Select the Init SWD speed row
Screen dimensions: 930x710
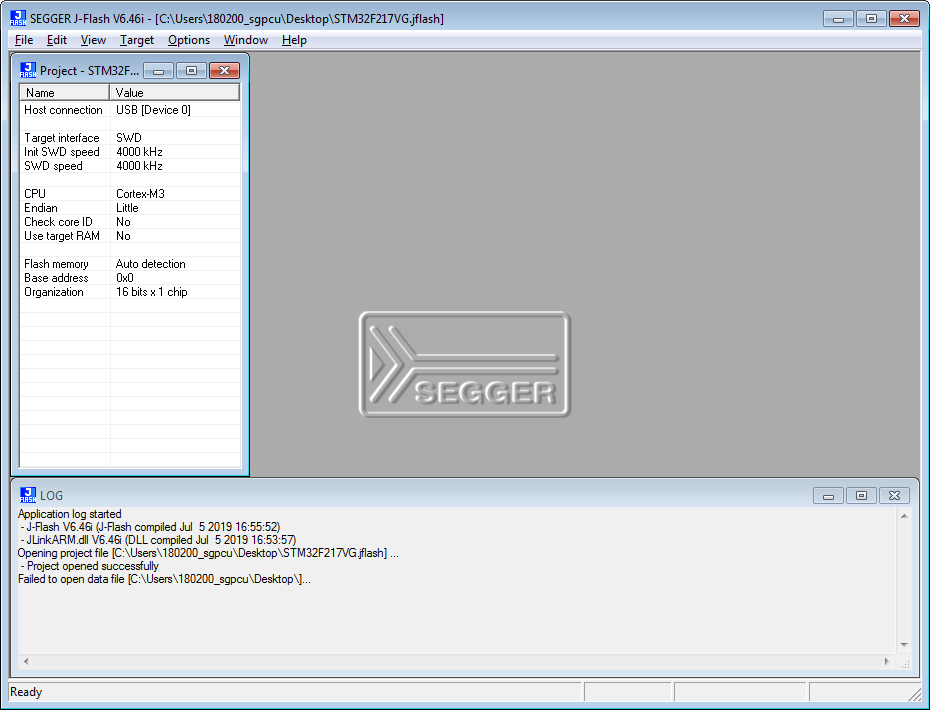pyautogui.click(x=130, y=152)
